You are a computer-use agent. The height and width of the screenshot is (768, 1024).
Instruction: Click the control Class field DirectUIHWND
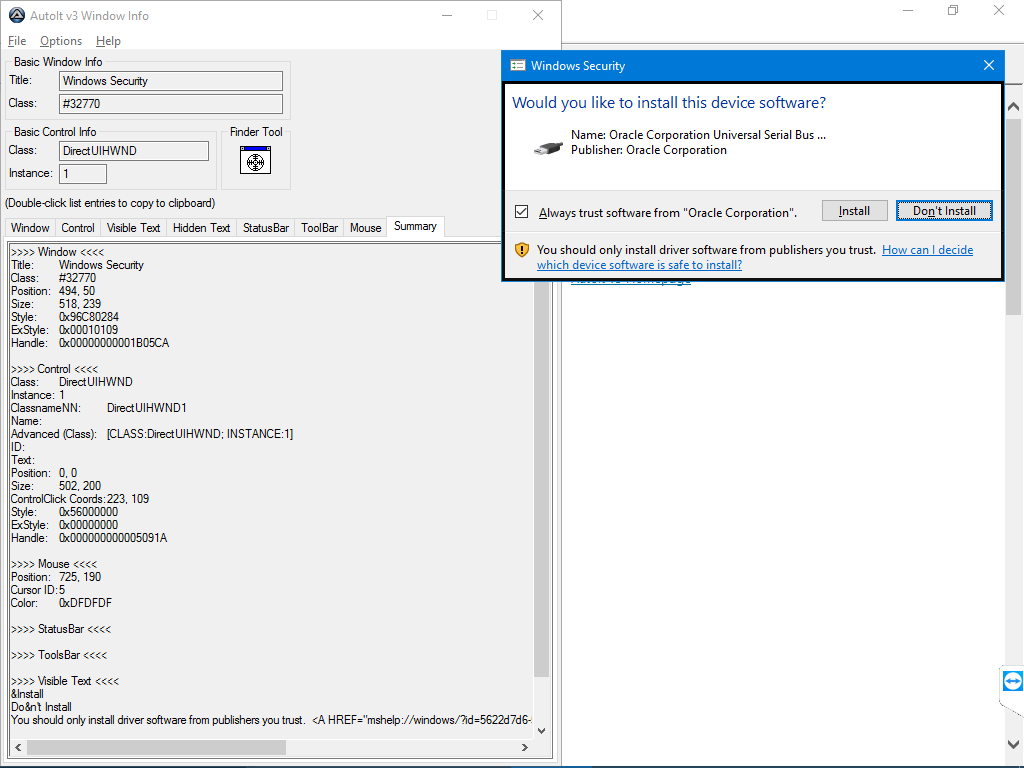134,151
